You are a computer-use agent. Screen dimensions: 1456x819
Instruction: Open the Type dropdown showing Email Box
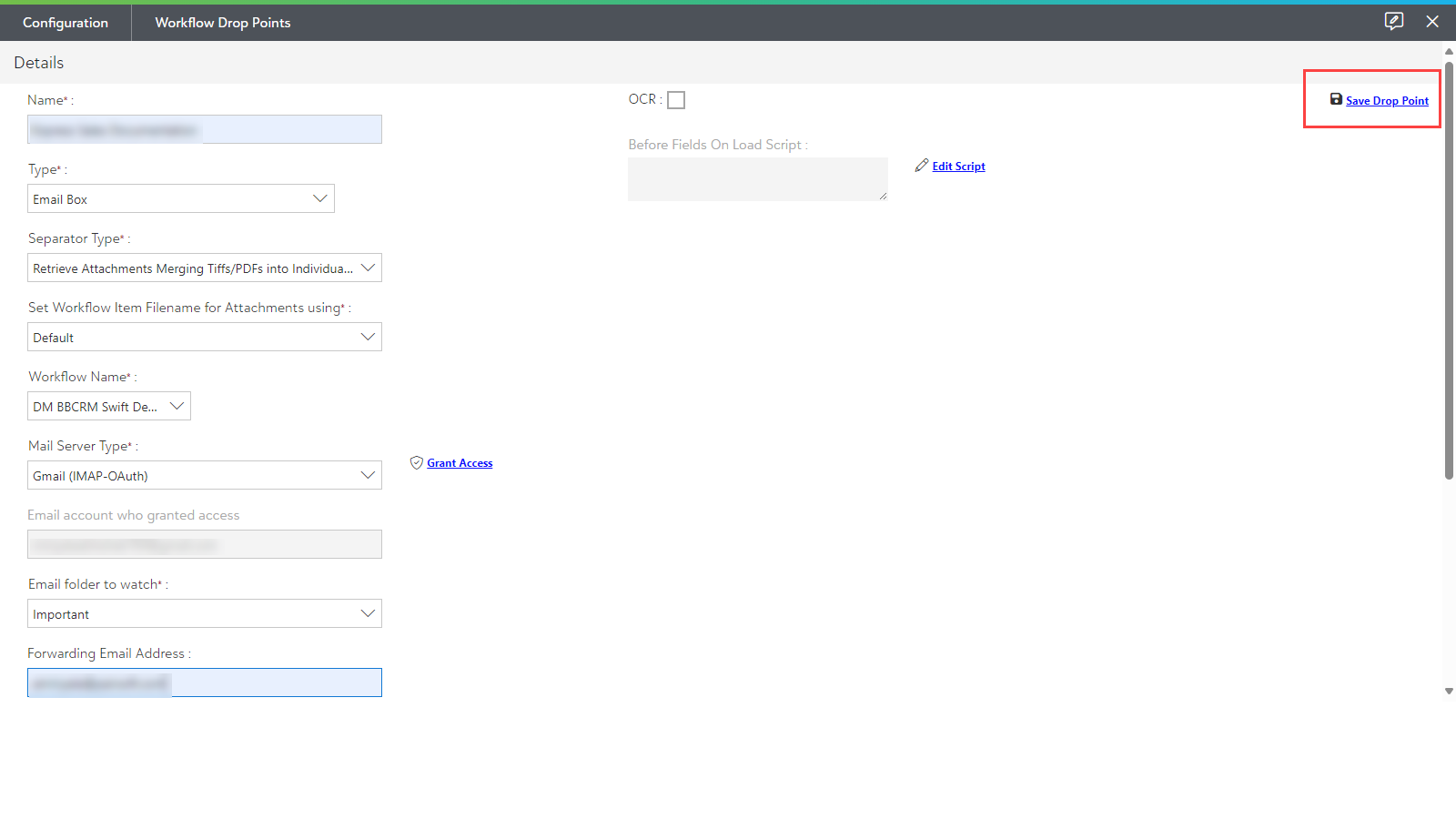181,198
